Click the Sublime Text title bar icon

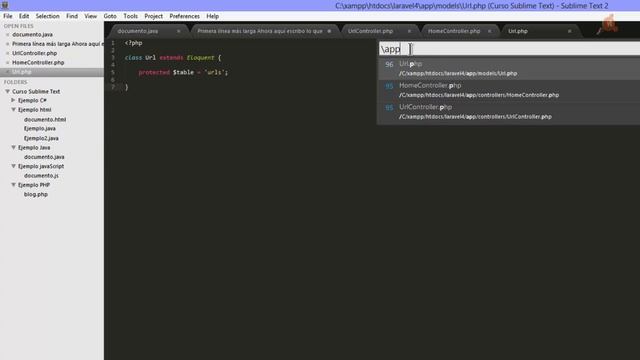(5, 5)
